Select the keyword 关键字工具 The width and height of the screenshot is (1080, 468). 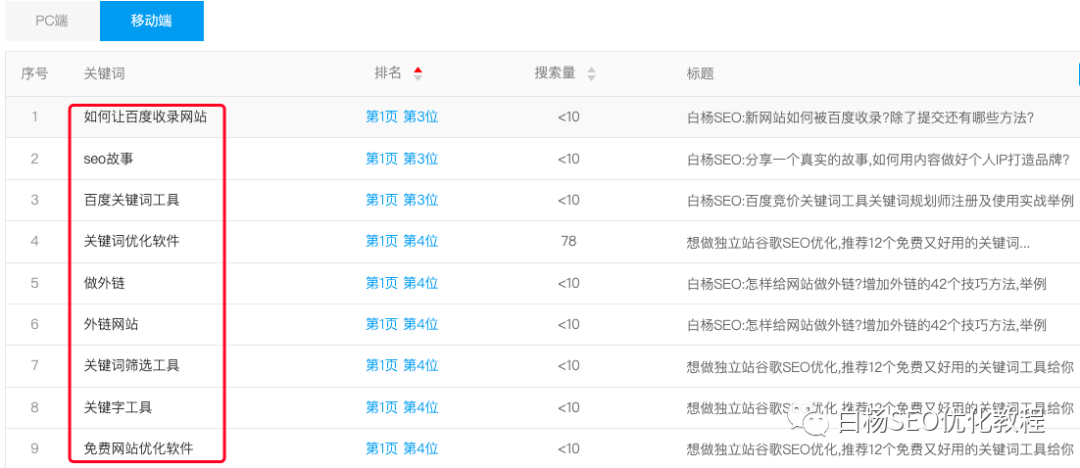coord(118,408)
